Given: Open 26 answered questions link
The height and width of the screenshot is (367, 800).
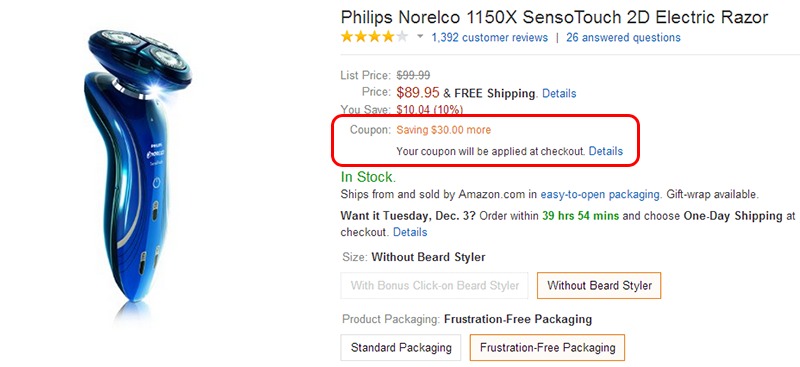Looking at the screenshot, I should click(x=623, y=37).
